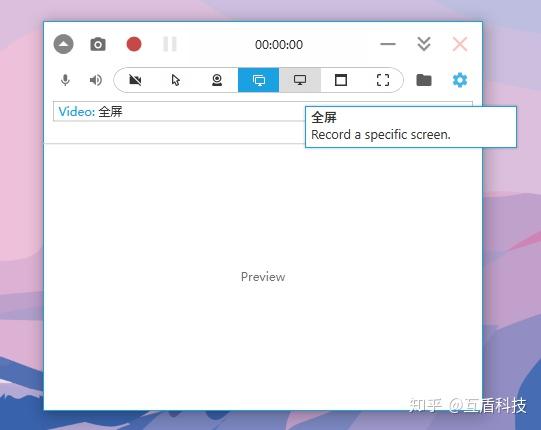Collapse the panel with the round up-arrow button
This screenshot has height=430, width=541.
[x=63, y=44]
